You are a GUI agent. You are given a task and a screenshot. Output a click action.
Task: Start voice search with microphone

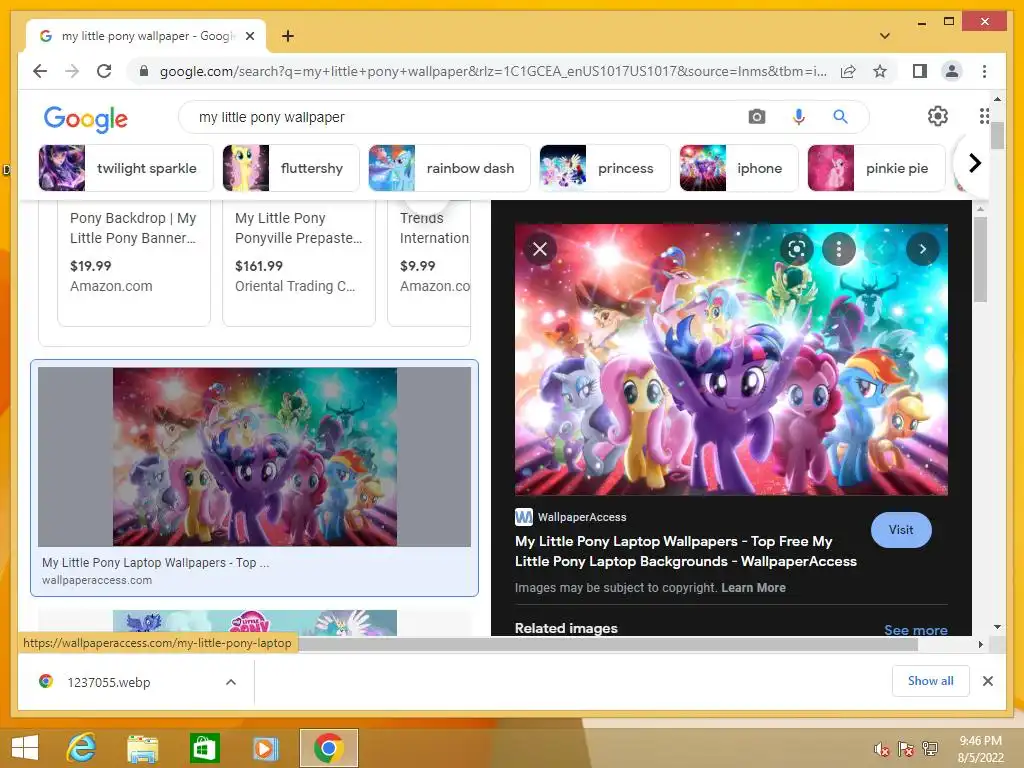tap(798, 117)
